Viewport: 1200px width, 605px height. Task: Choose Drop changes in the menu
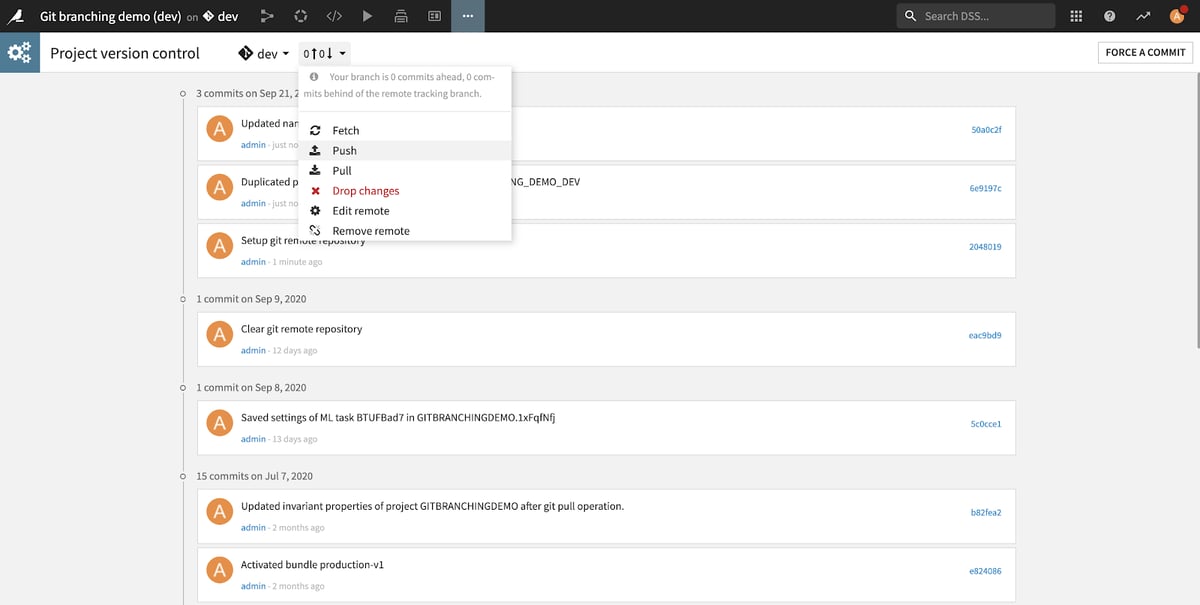[x=366, y=190]
